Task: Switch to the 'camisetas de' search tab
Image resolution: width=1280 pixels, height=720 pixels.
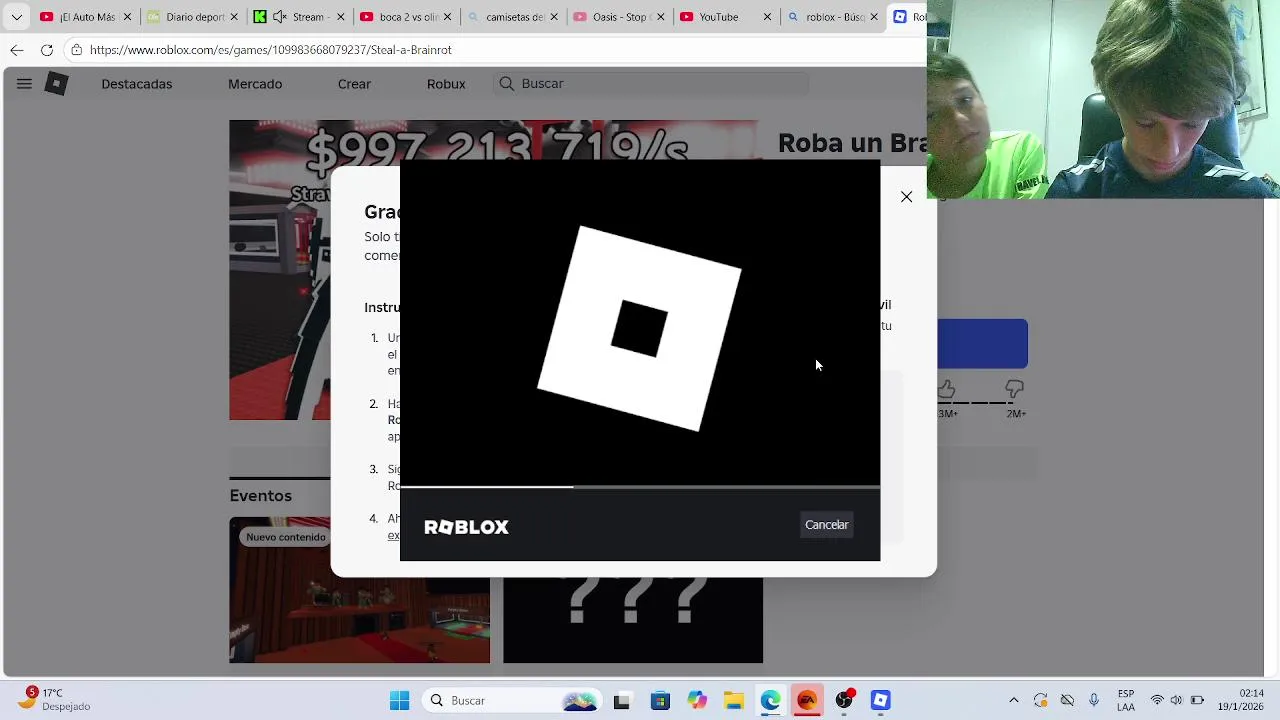Action: 514,17
